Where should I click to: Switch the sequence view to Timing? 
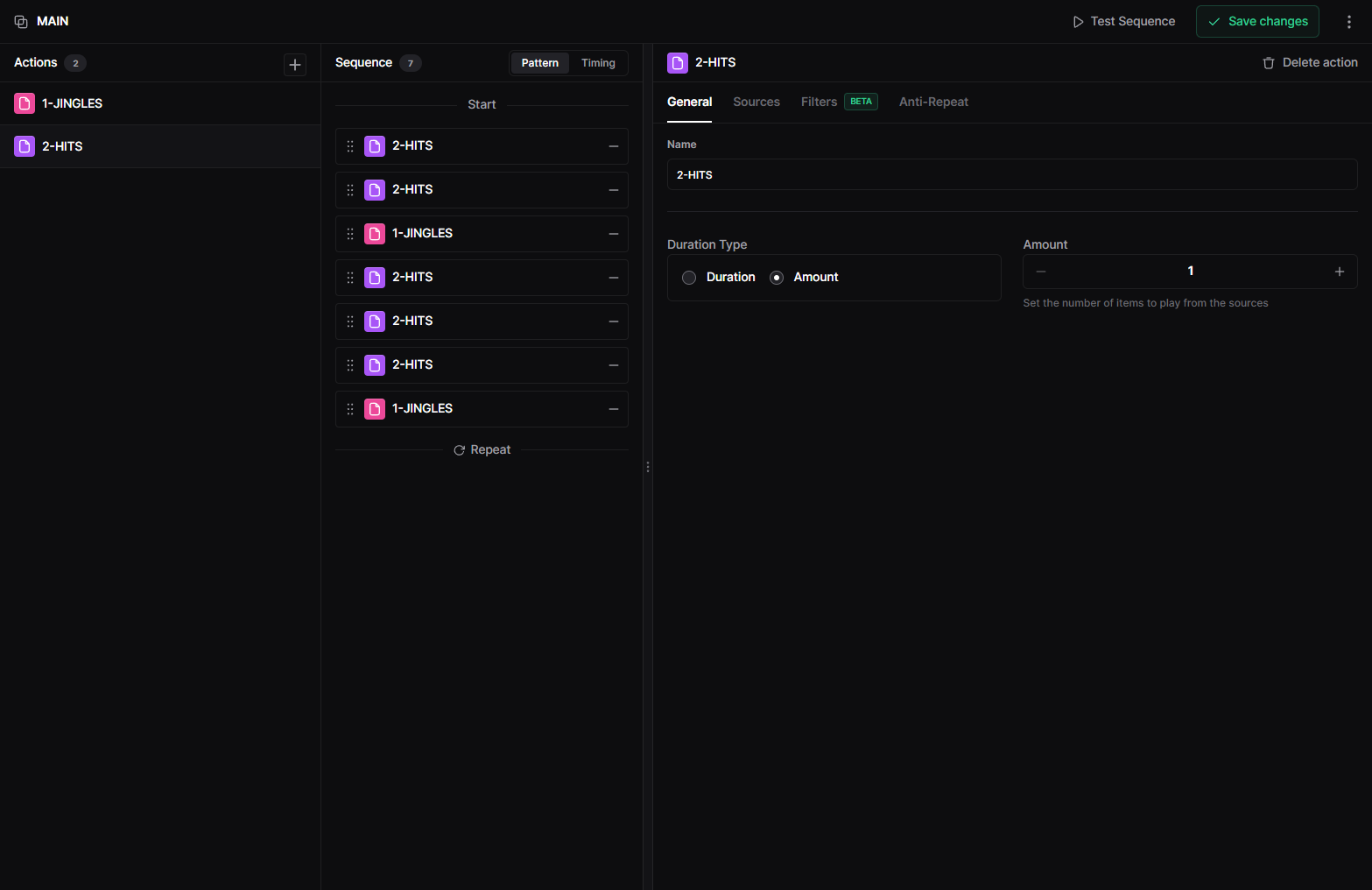click(598, 62)
